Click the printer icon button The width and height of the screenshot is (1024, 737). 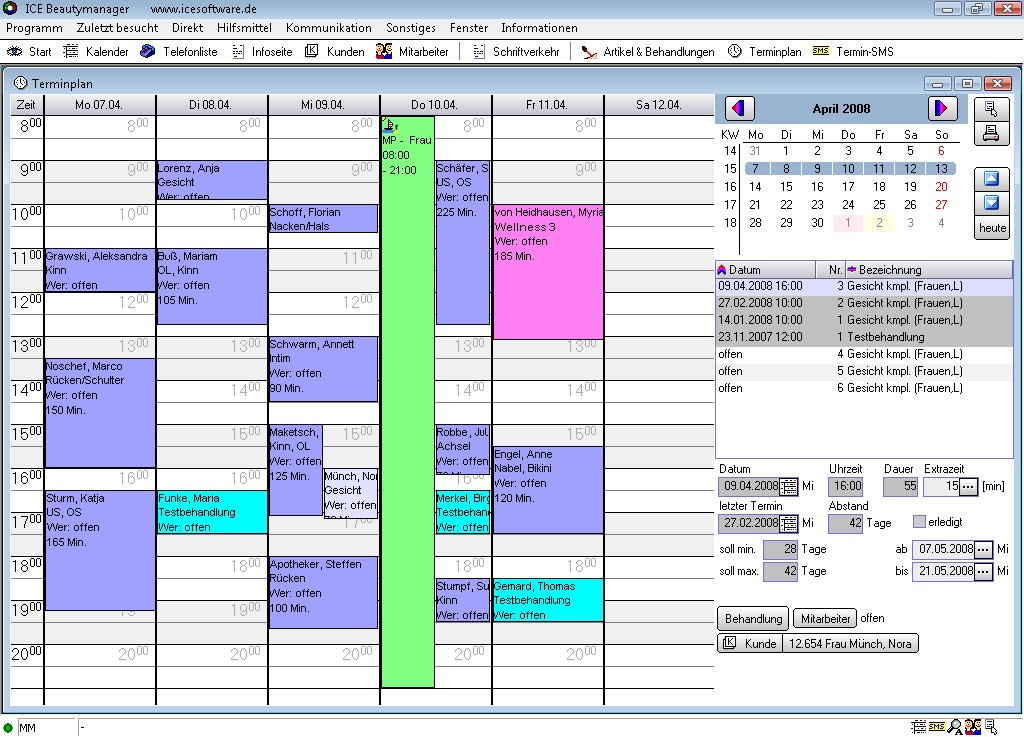[990, 133]
